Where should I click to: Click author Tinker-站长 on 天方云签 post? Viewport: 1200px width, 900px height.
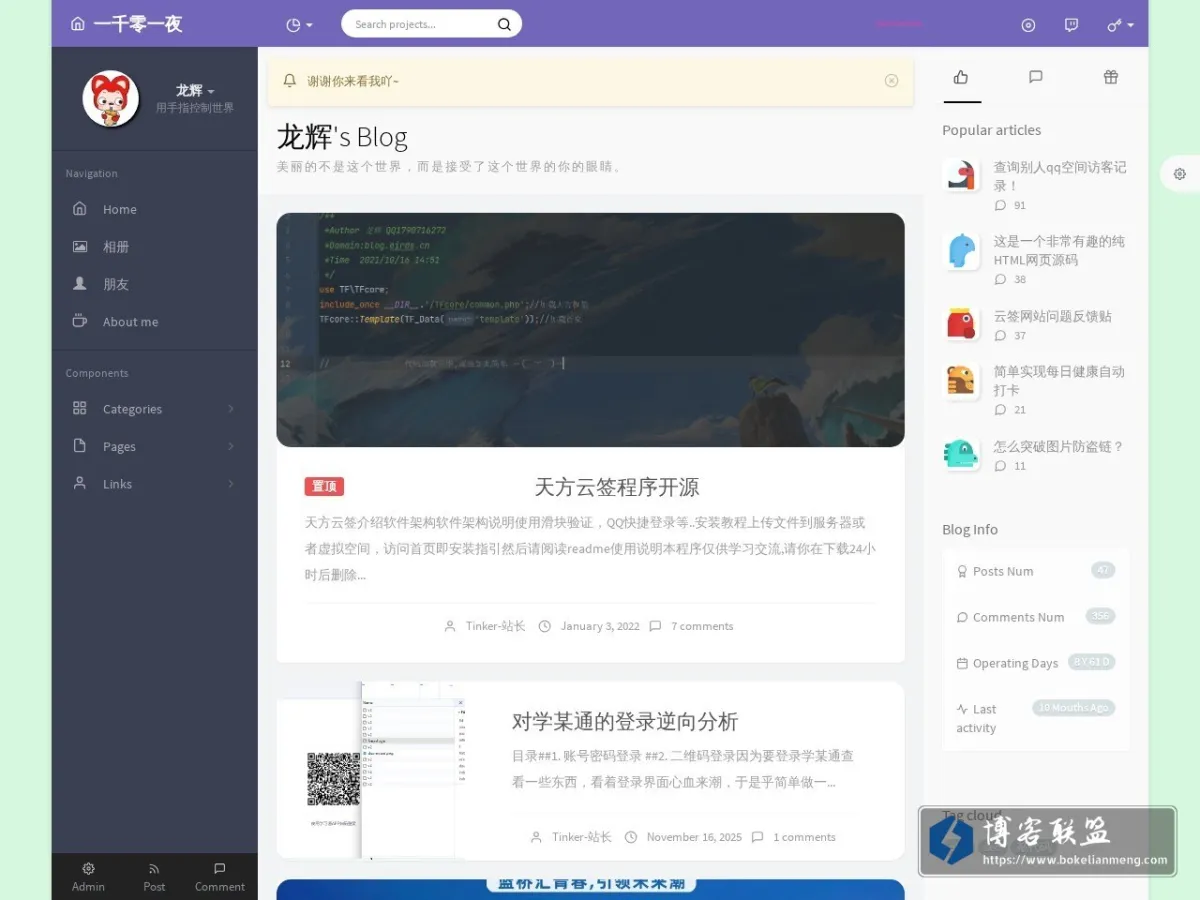[495, 626]
